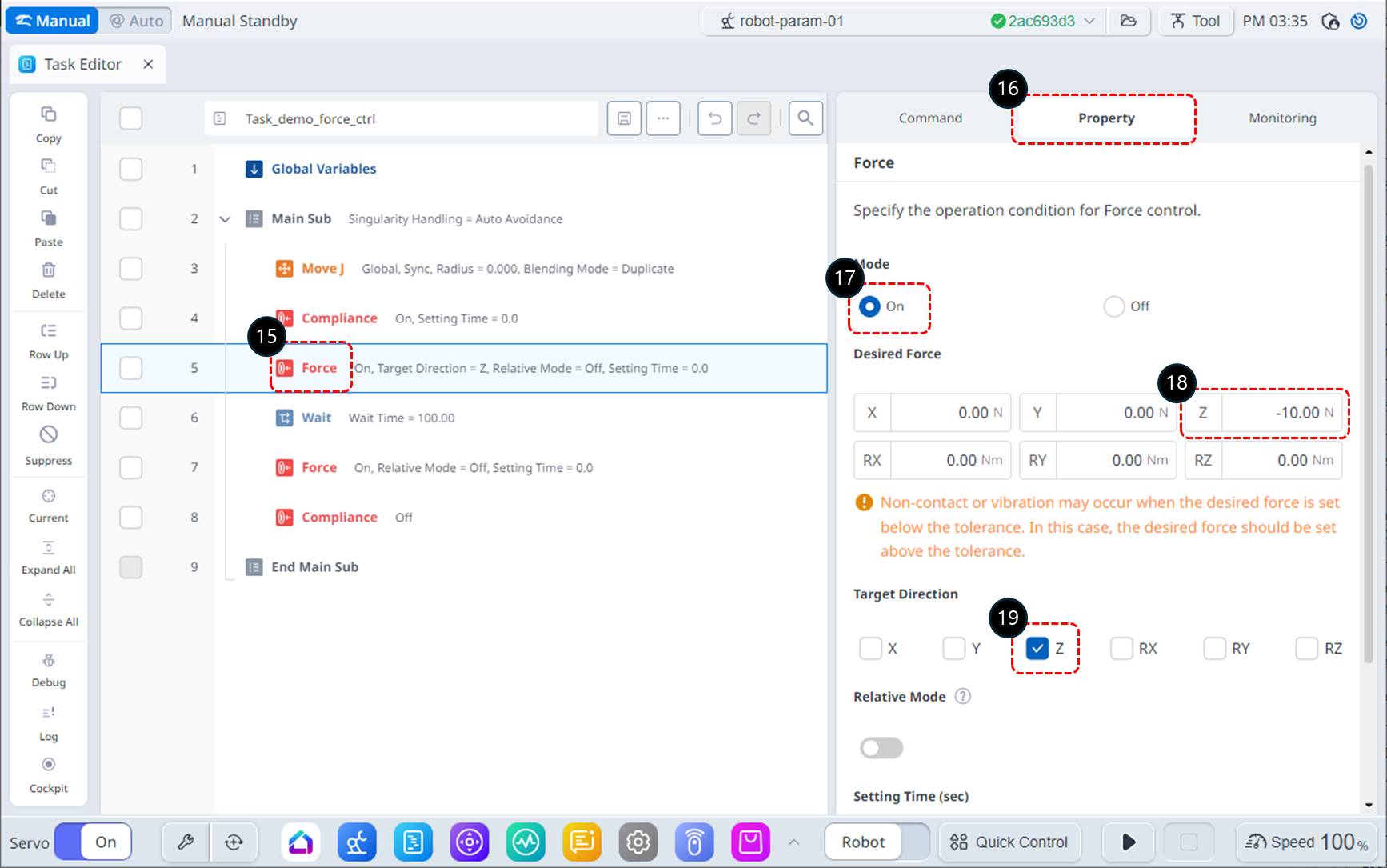Click the search magnifier icon
The image size is (1387, 868).
[x=805, y=118]
